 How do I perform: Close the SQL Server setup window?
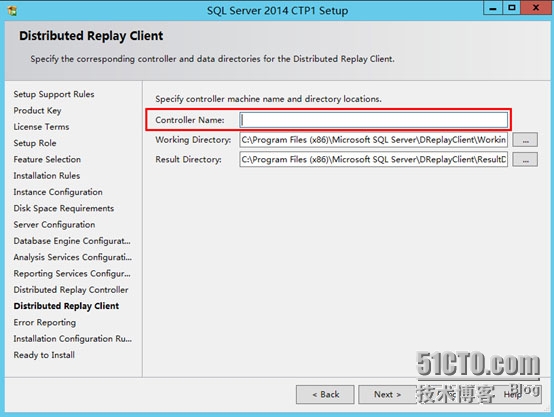click(x=536, y=8)
